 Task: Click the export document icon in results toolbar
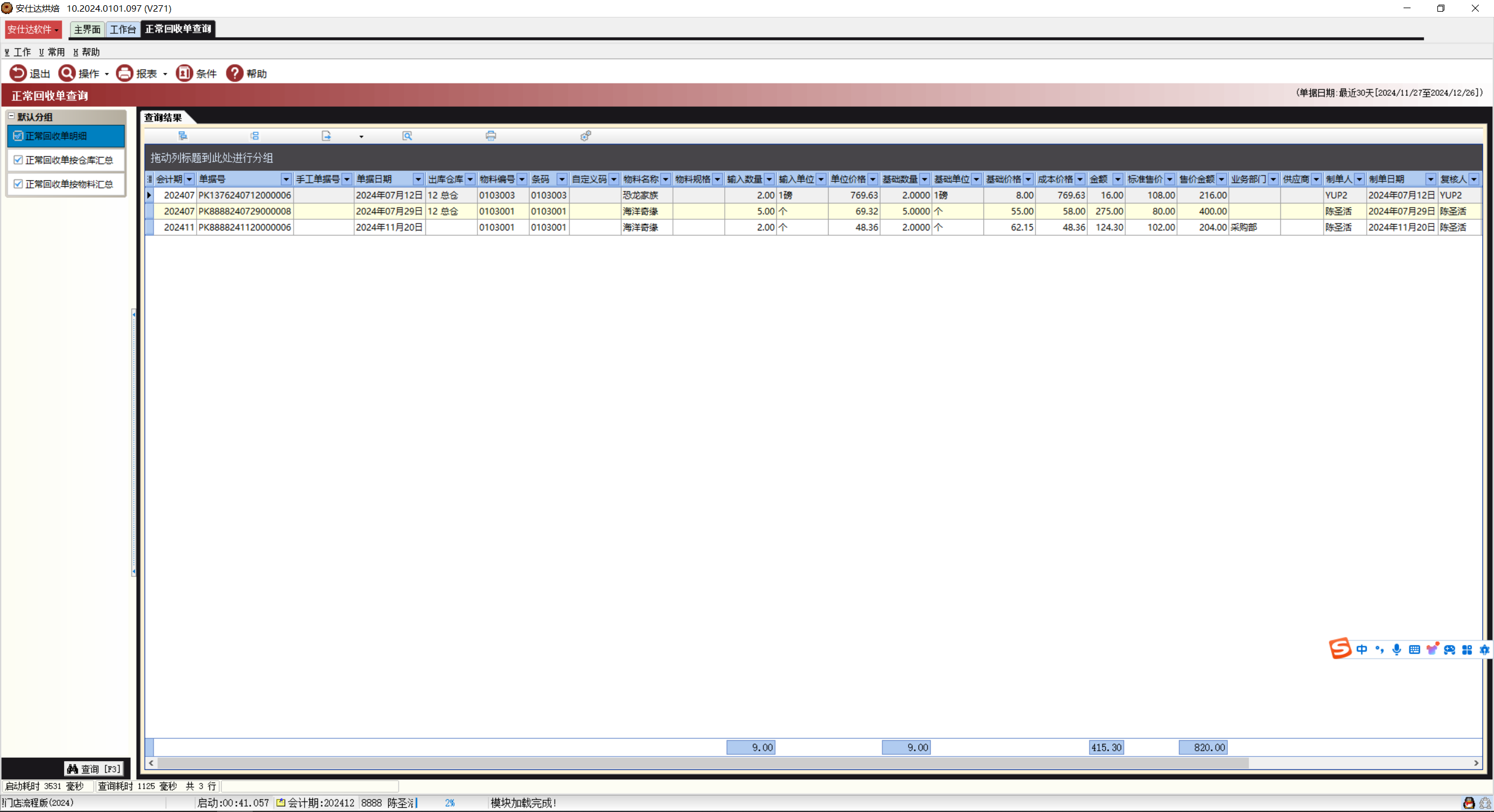pos(326,136)
